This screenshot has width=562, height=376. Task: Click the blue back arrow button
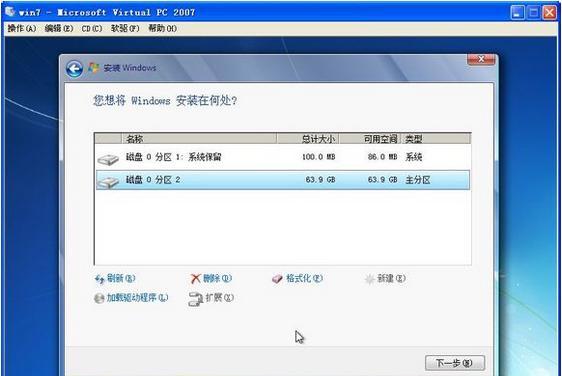tap(75, 68)
